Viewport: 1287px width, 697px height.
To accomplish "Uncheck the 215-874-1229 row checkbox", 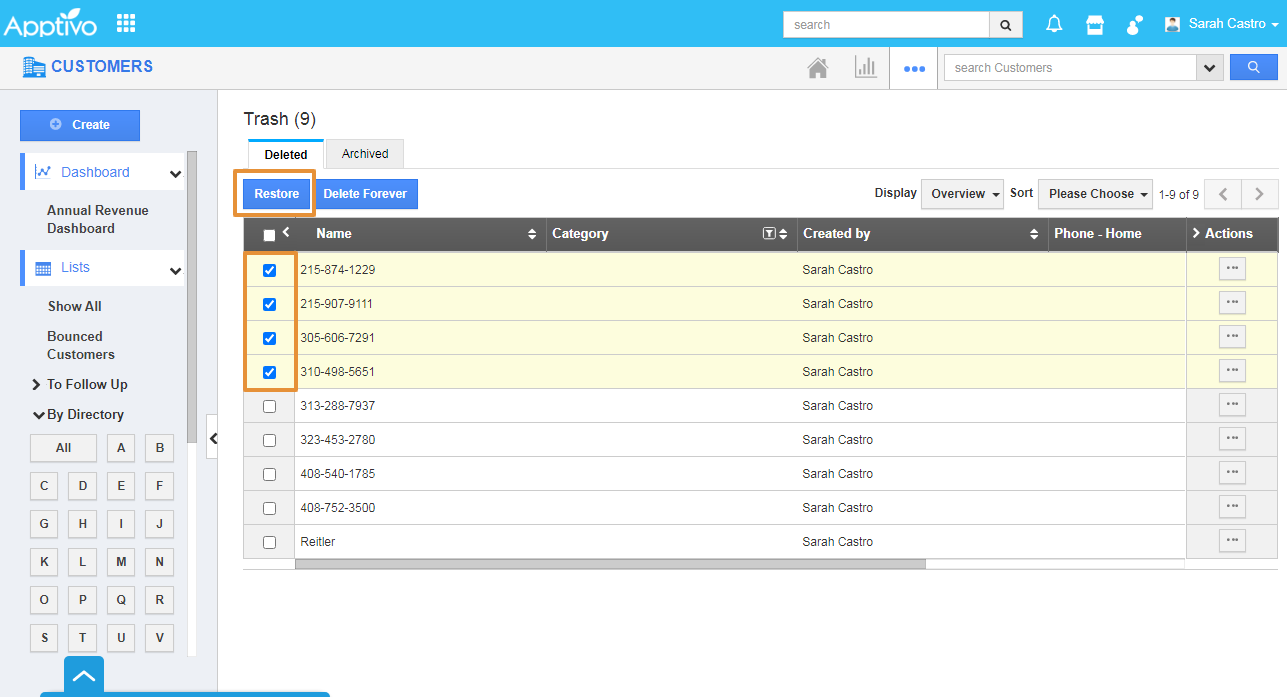I will 269,270.
